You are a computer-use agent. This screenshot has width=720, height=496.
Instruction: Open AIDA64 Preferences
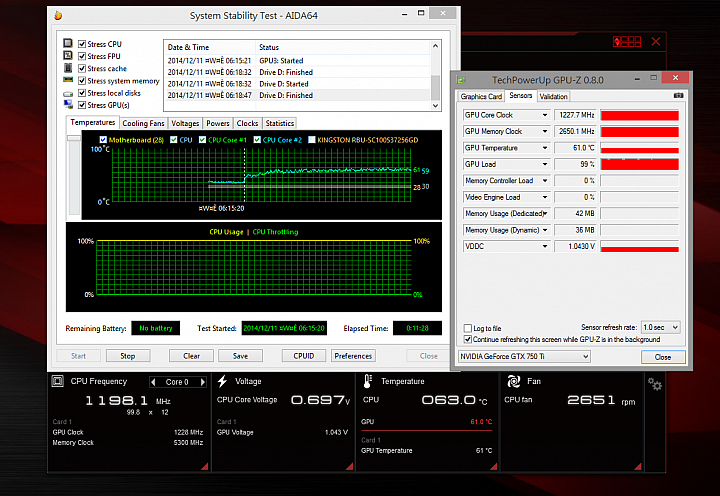(x=353, y=356)
